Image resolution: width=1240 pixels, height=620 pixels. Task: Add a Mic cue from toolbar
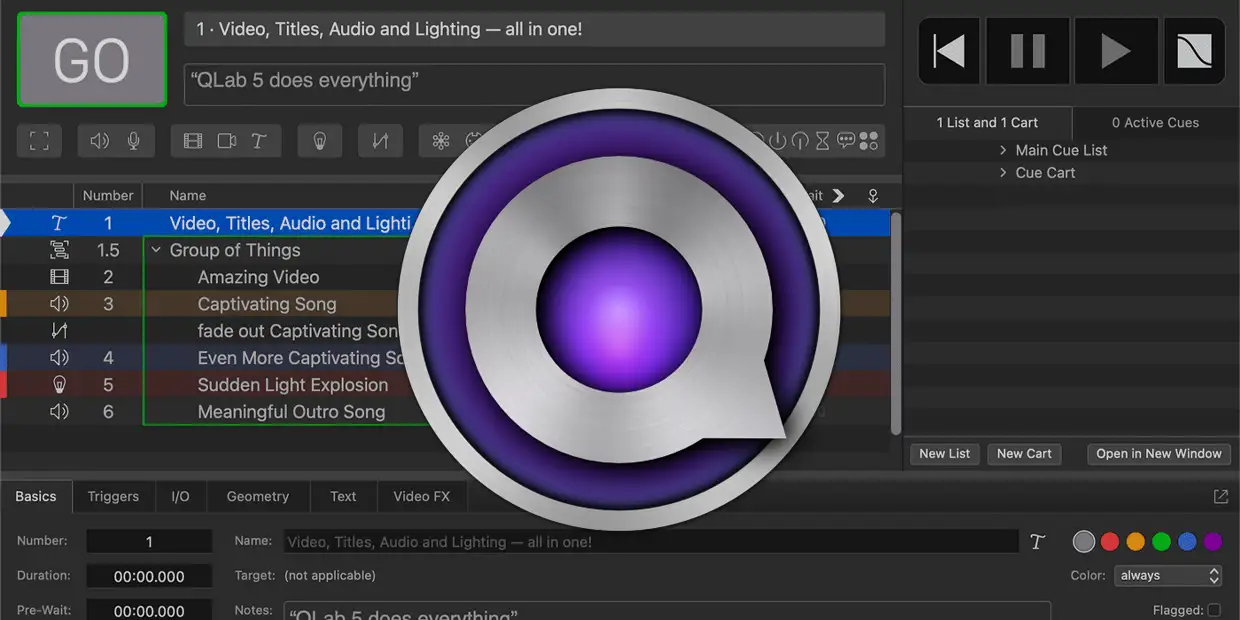tap(133, 141)
